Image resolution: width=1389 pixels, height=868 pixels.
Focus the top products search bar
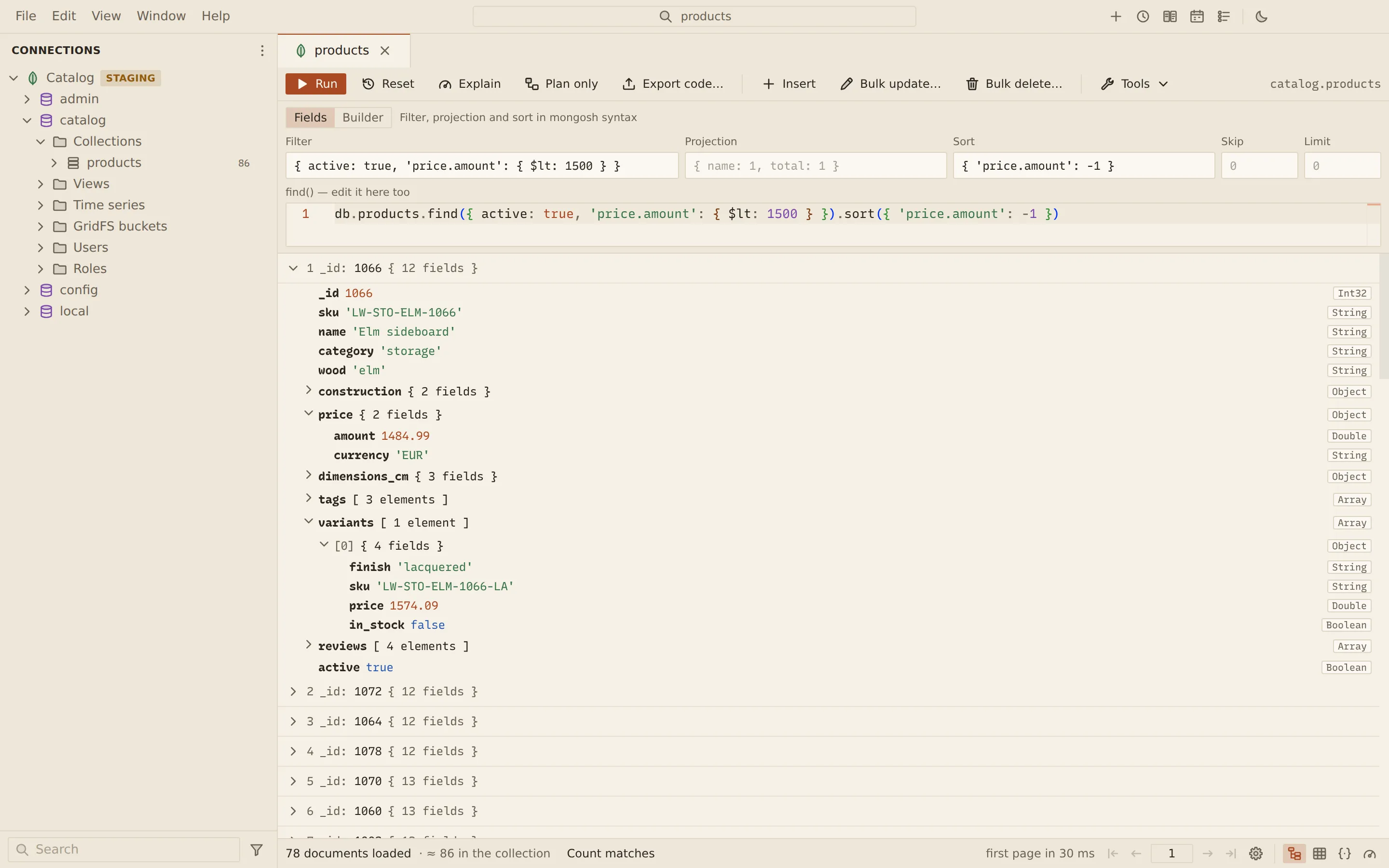[x=694, y=17]
